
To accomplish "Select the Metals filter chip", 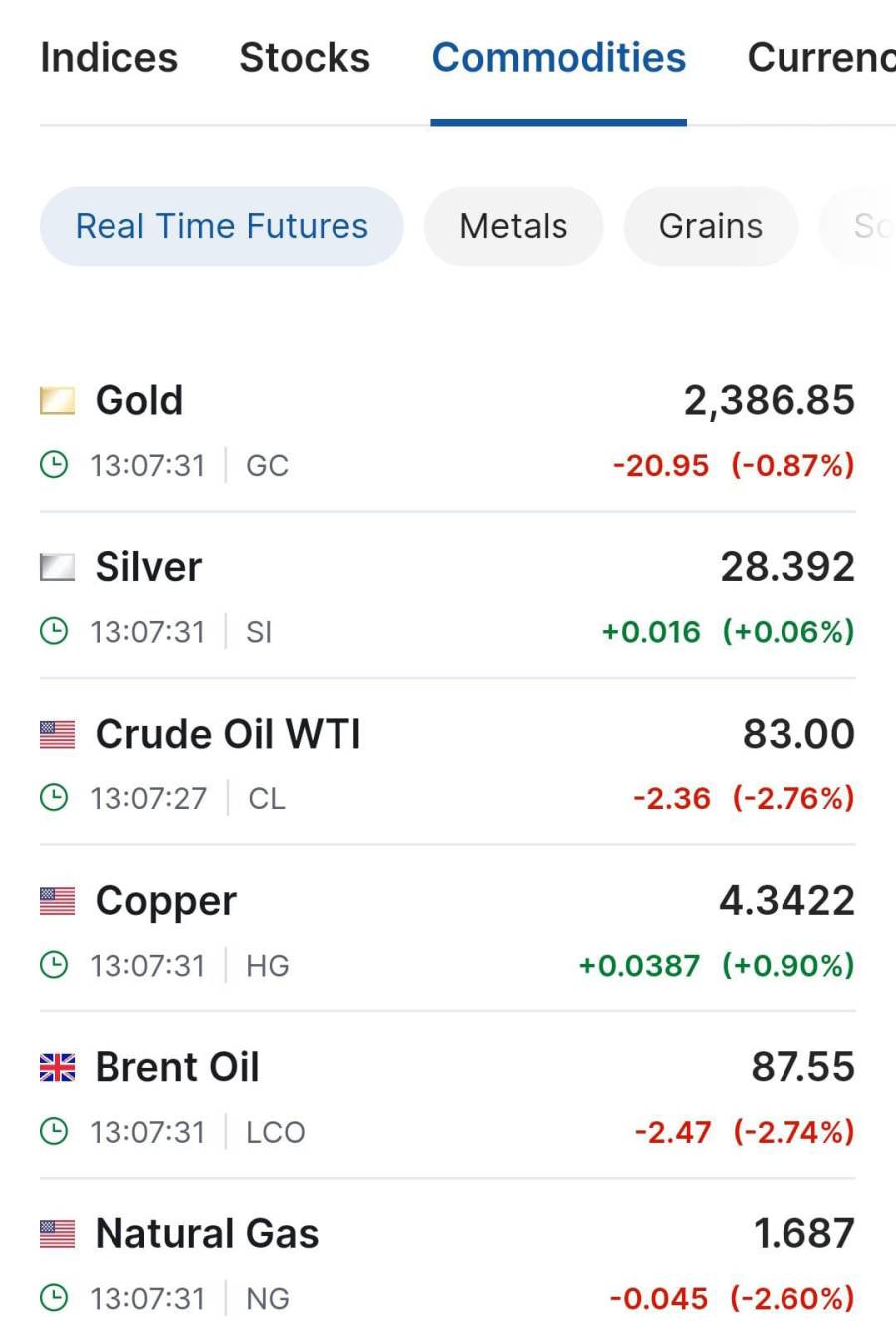I will [514, 226].
